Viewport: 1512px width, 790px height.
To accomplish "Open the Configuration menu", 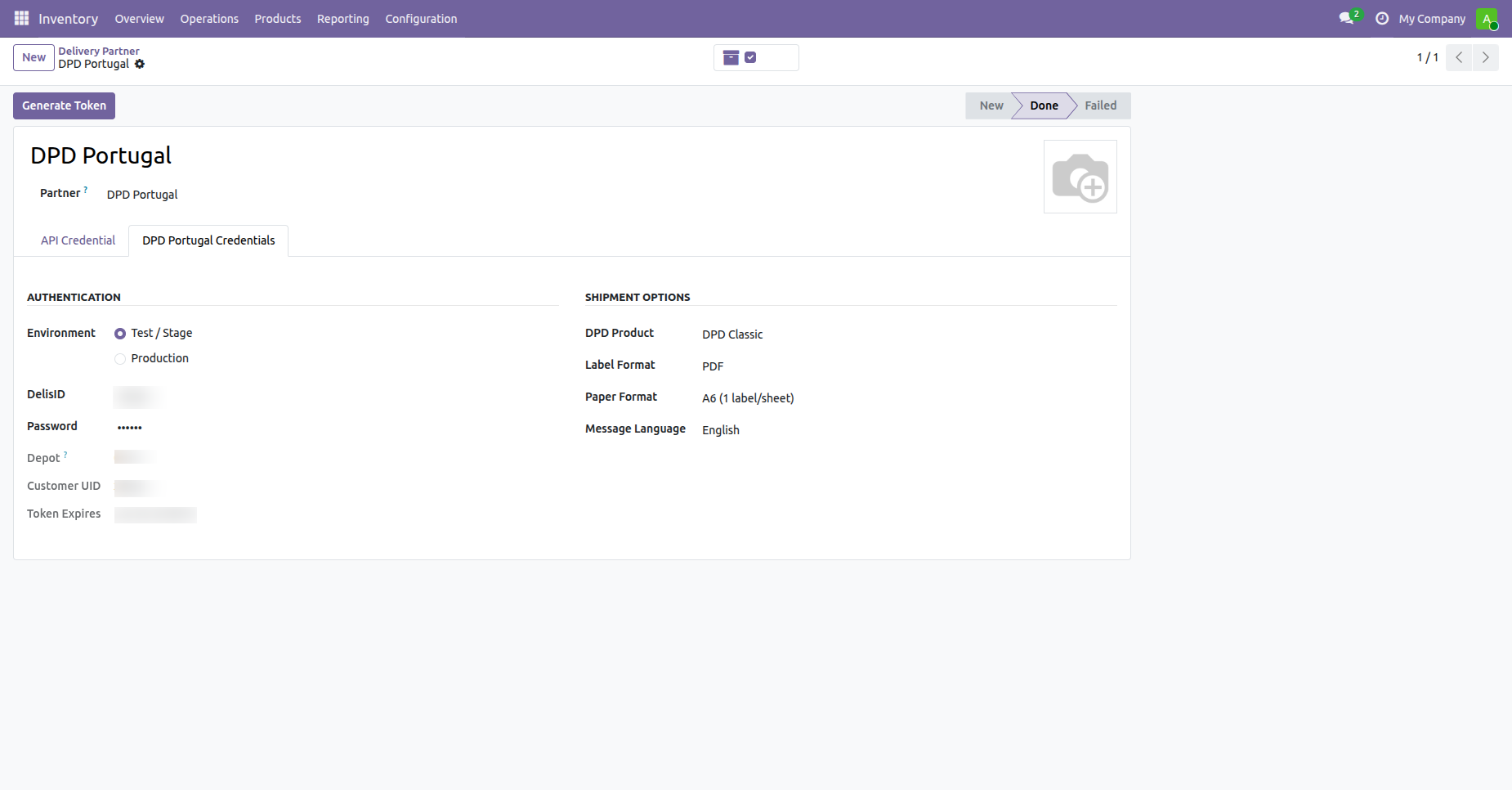I will coord(421,18).
